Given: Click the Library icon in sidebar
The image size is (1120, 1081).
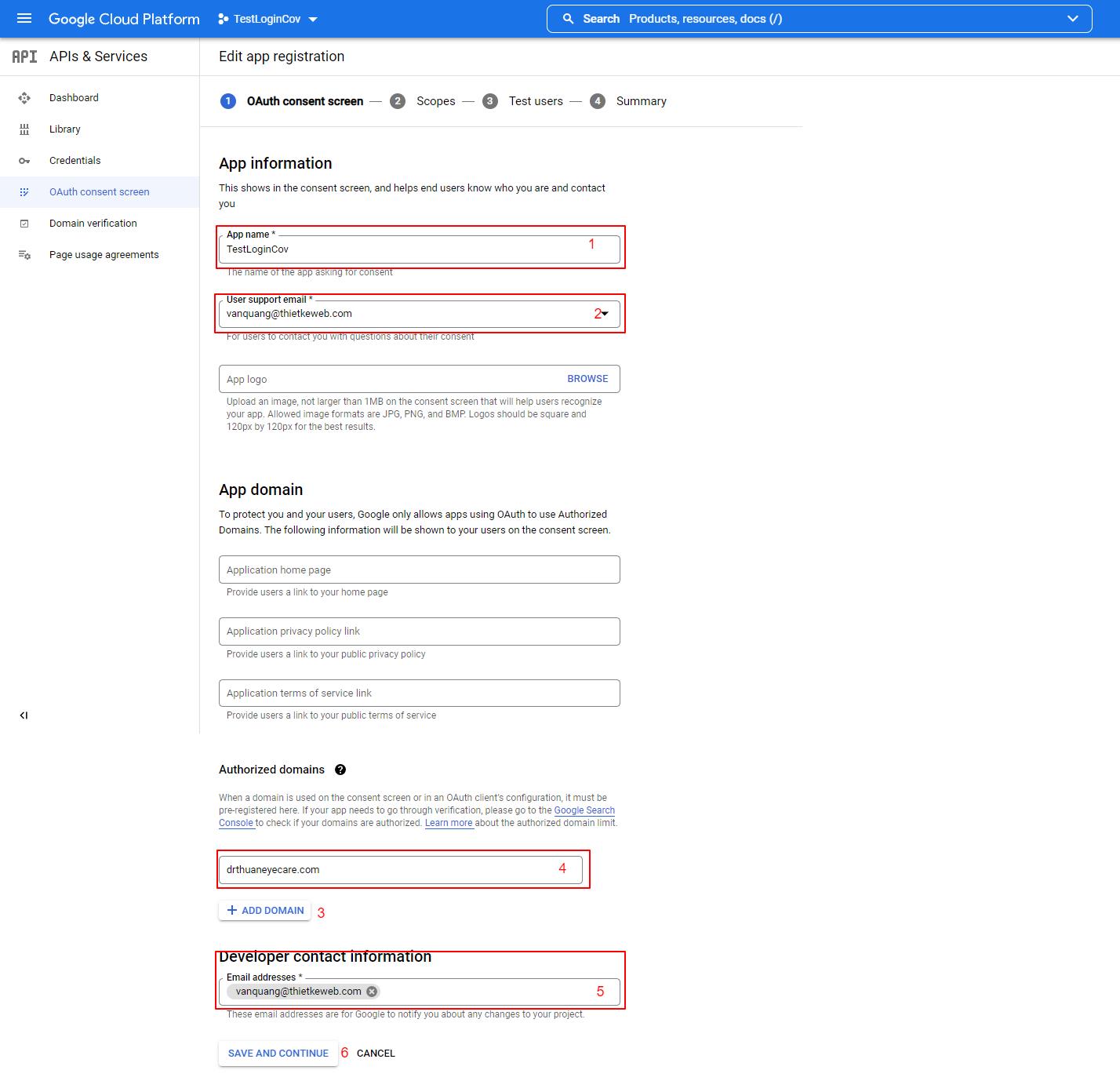Looking at the screenshot, I should point(24,129).
